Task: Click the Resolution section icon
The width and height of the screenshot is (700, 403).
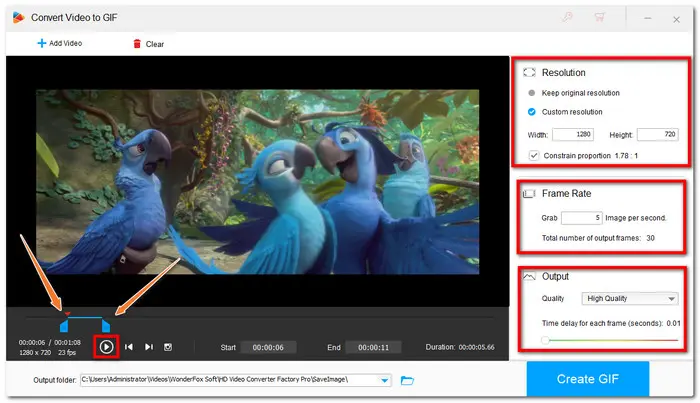Action: pos(529,72)
